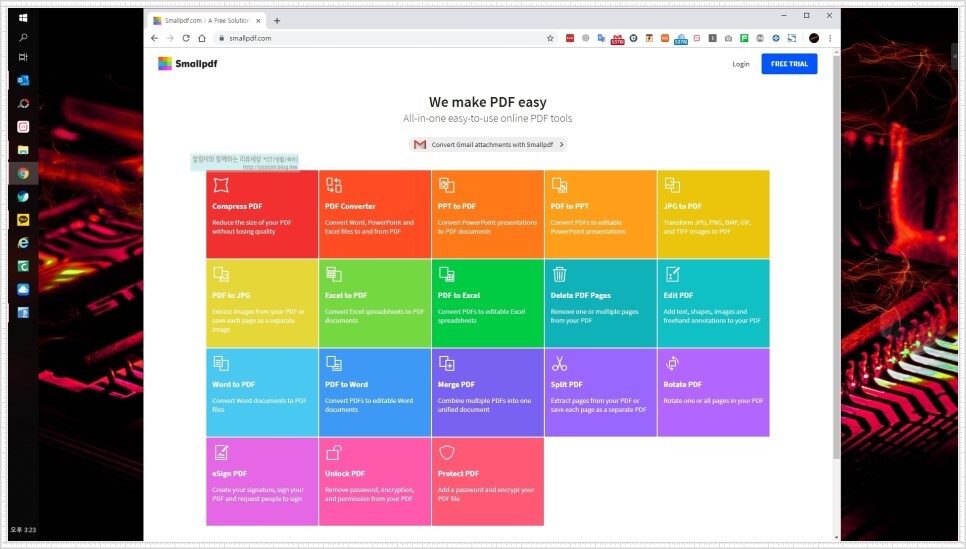
Task: Choose the PDF to JPG icon
Action: (221, 274)
